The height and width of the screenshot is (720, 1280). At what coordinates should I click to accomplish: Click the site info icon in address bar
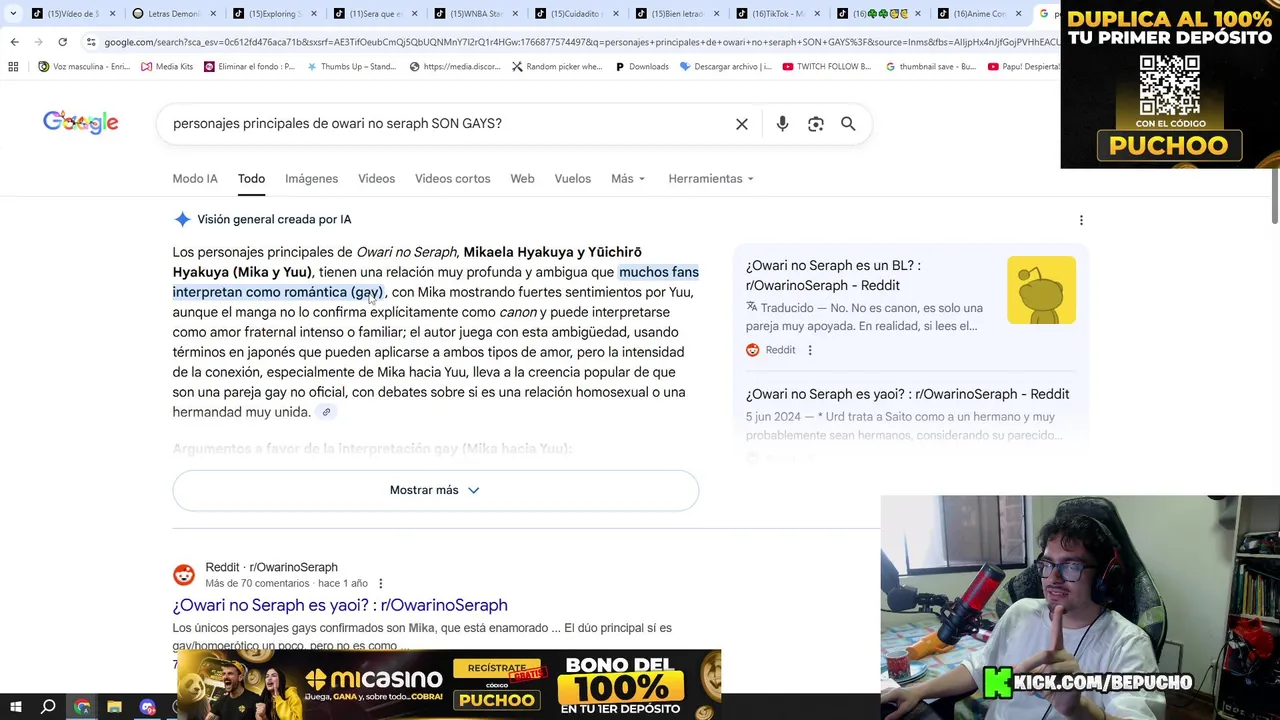click(x=91, y=42)
